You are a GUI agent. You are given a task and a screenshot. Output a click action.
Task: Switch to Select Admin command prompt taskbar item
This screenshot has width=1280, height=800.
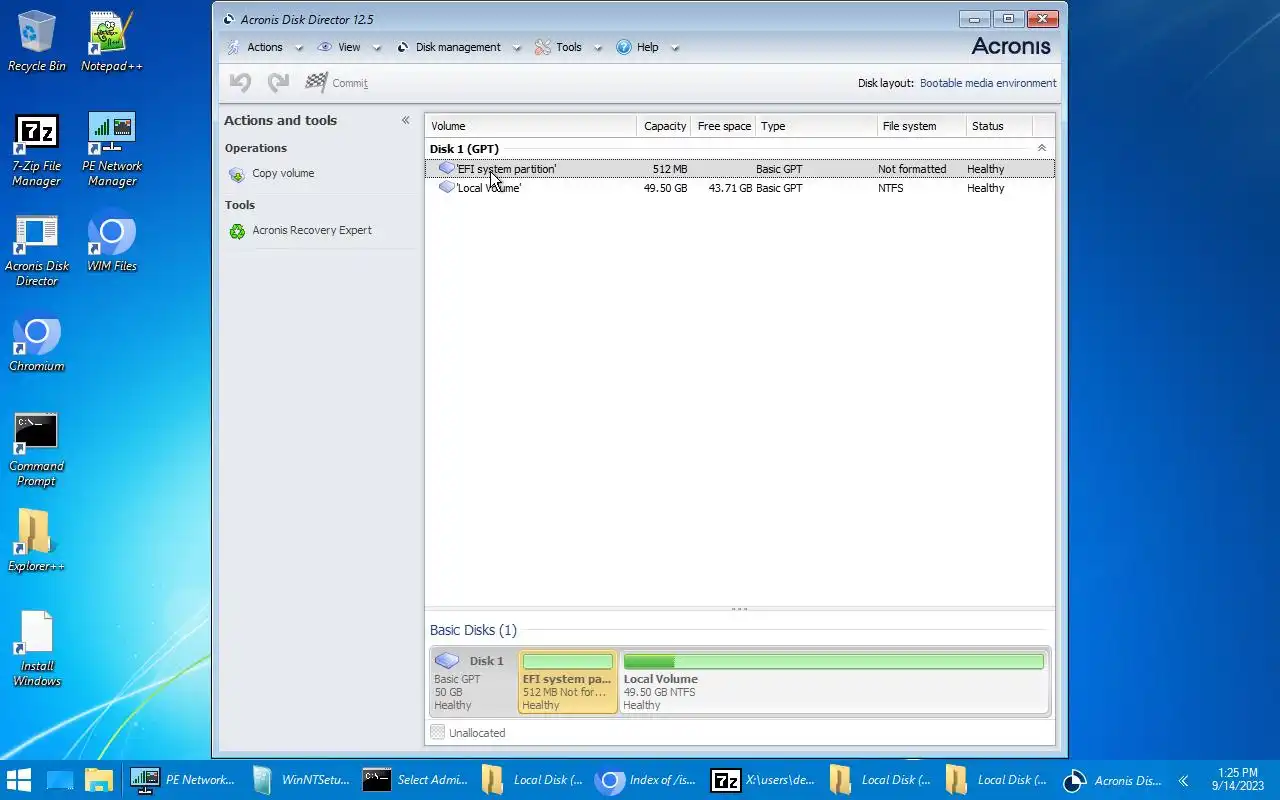416,780
